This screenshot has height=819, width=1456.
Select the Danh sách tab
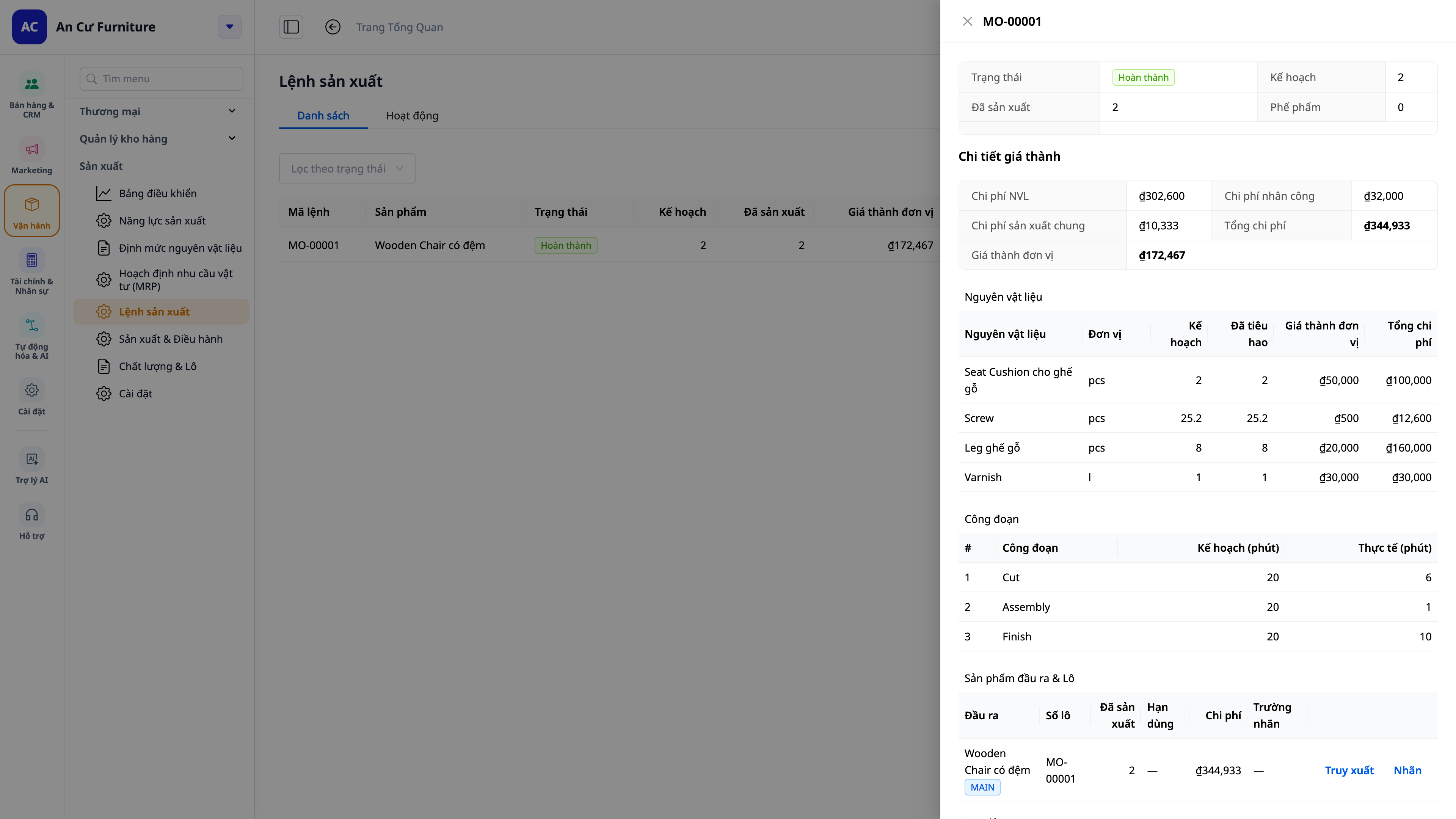(x=323, y=115)
